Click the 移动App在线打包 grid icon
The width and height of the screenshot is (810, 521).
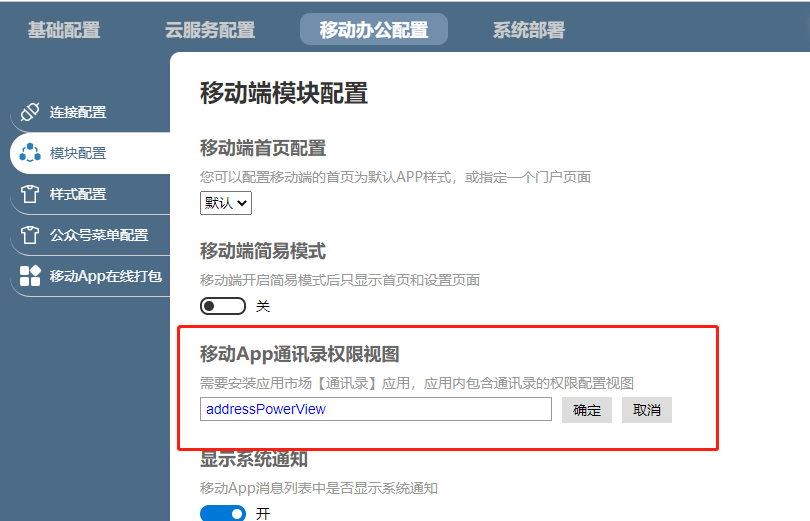click(30, 276)
